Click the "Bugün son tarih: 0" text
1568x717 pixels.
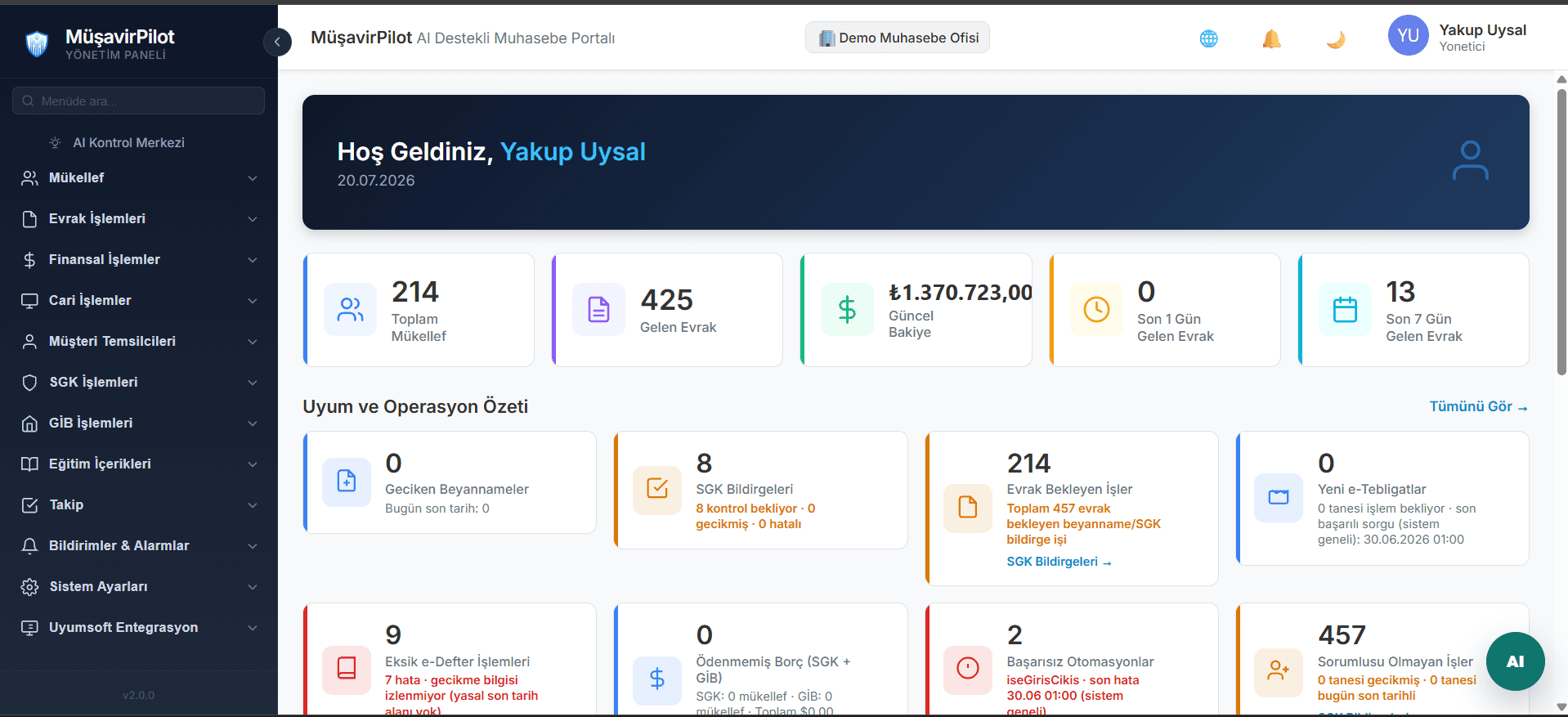click(437, 509)
